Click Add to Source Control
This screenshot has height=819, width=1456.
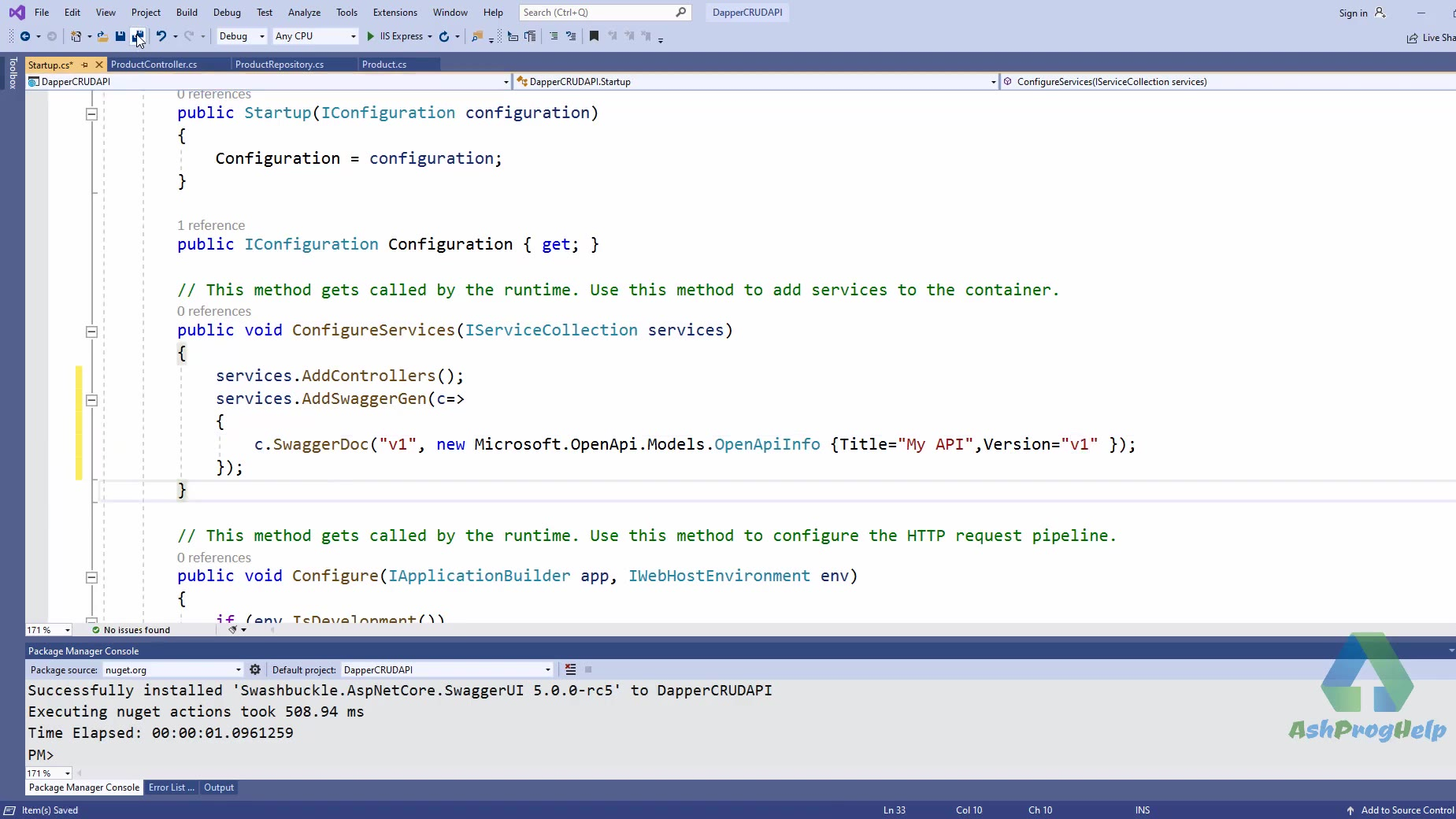tap(1406, 810)
